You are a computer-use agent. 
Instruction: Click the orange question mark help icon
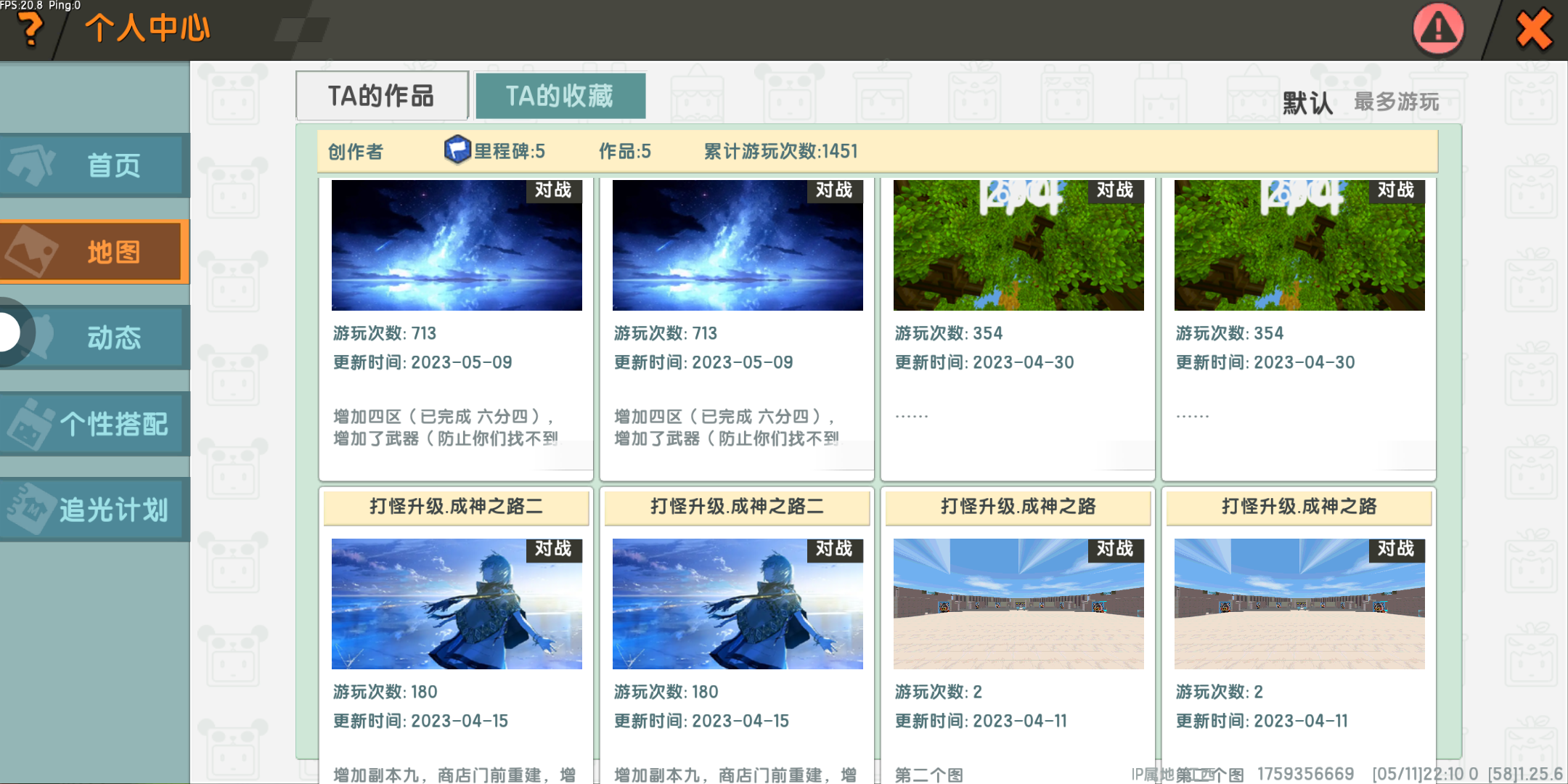(x=30, y=30)
